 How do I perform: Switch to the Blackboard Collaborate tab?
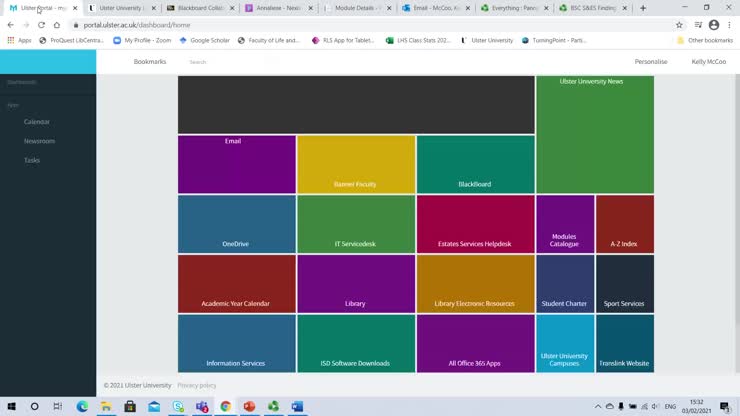(x=200, y=8)
